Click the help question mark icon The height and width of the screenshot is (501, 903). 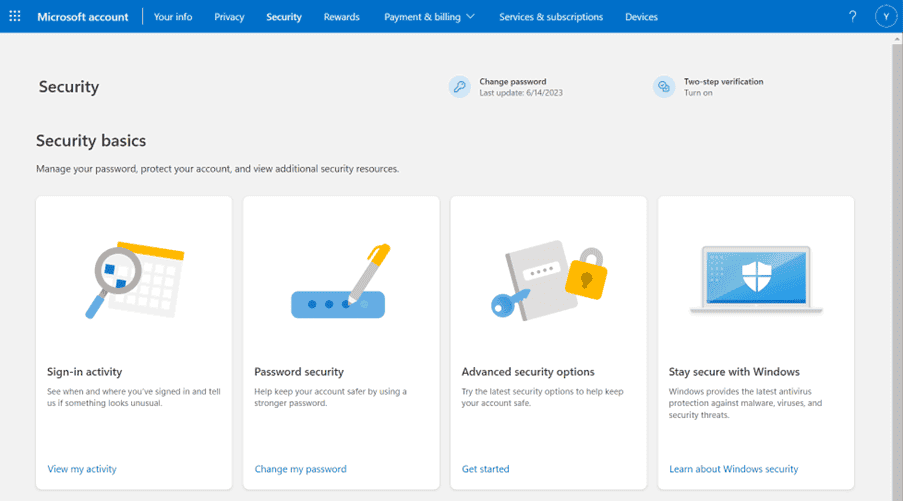coord(852,17)
